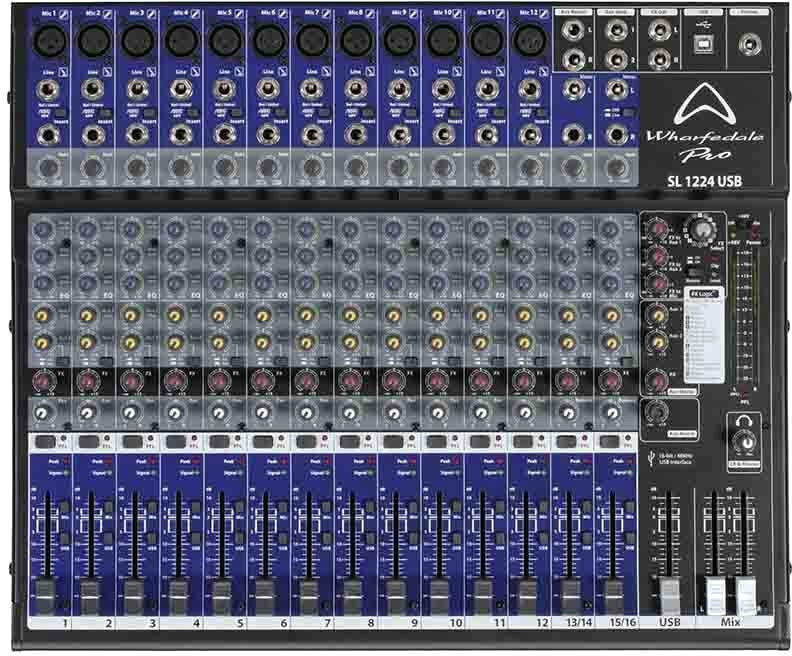Click the headphone icon above the phones knob

745,421
